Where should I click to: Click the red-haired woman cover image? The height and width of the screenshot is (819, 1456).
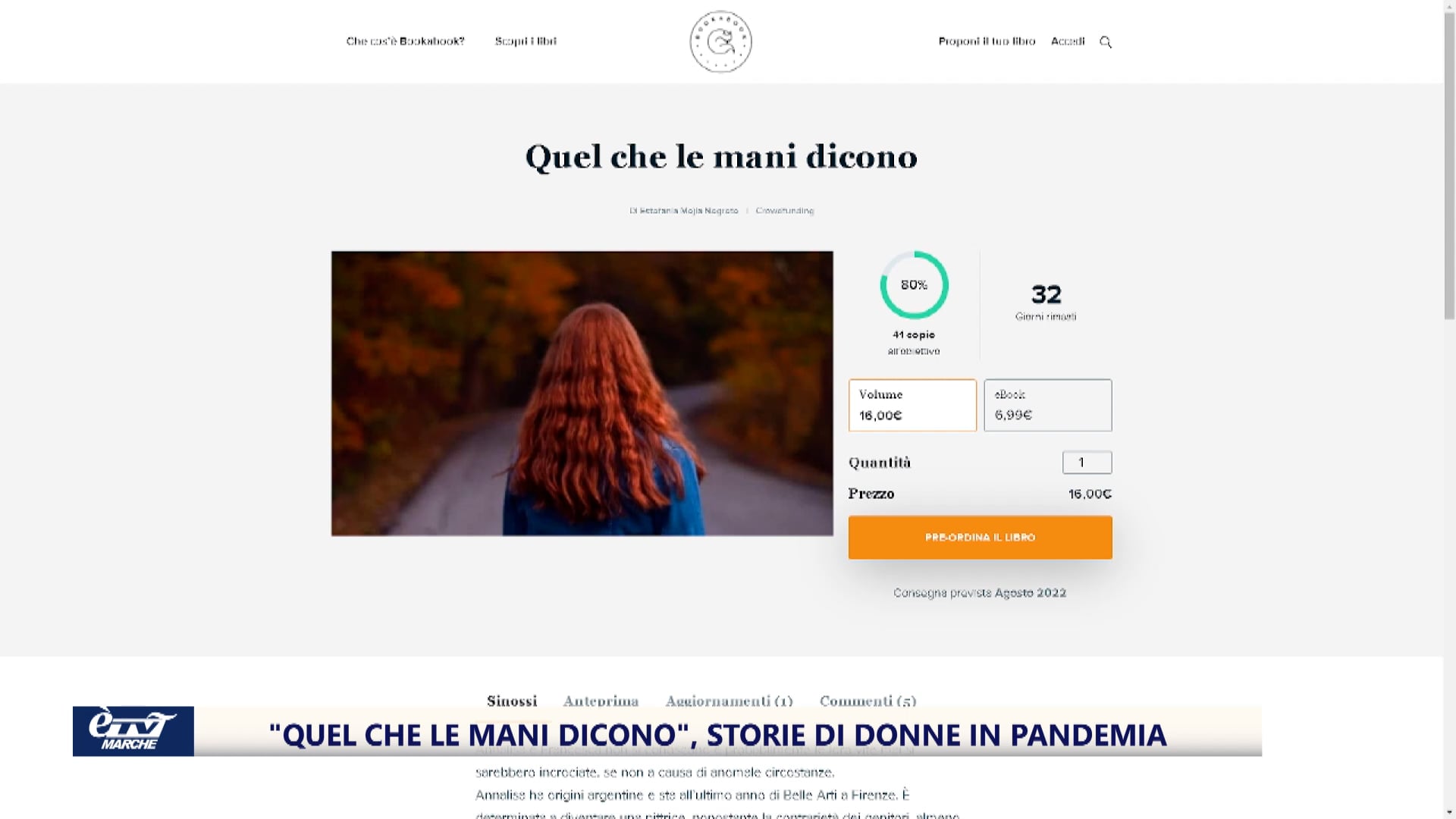click(x=582, y=394)
